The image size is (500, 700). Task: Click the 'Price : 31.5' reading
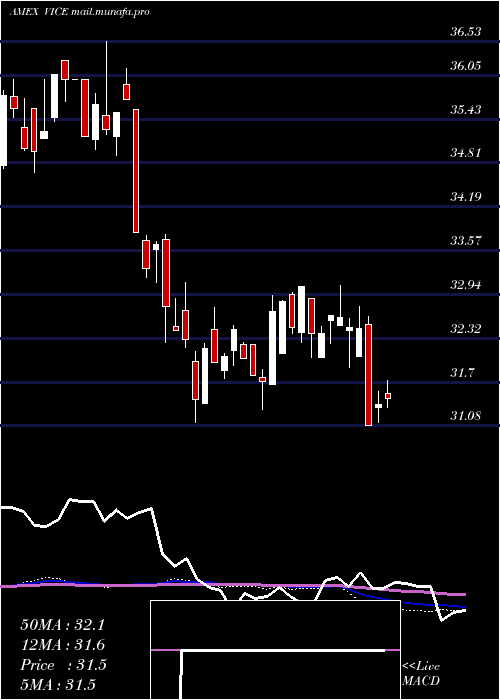[63, 665]
